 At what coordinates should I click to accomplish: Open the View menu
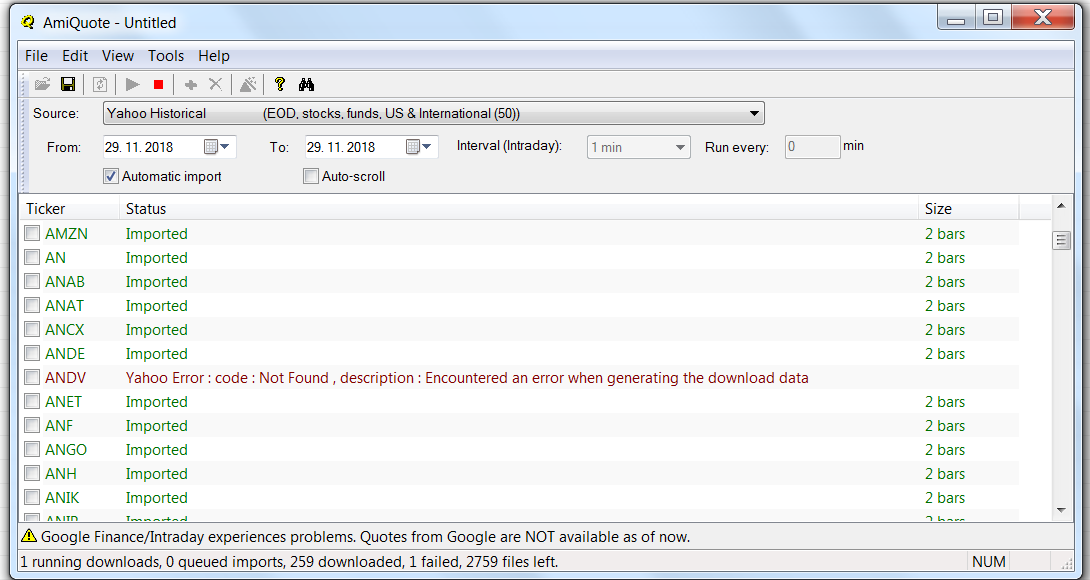[118, 56]
